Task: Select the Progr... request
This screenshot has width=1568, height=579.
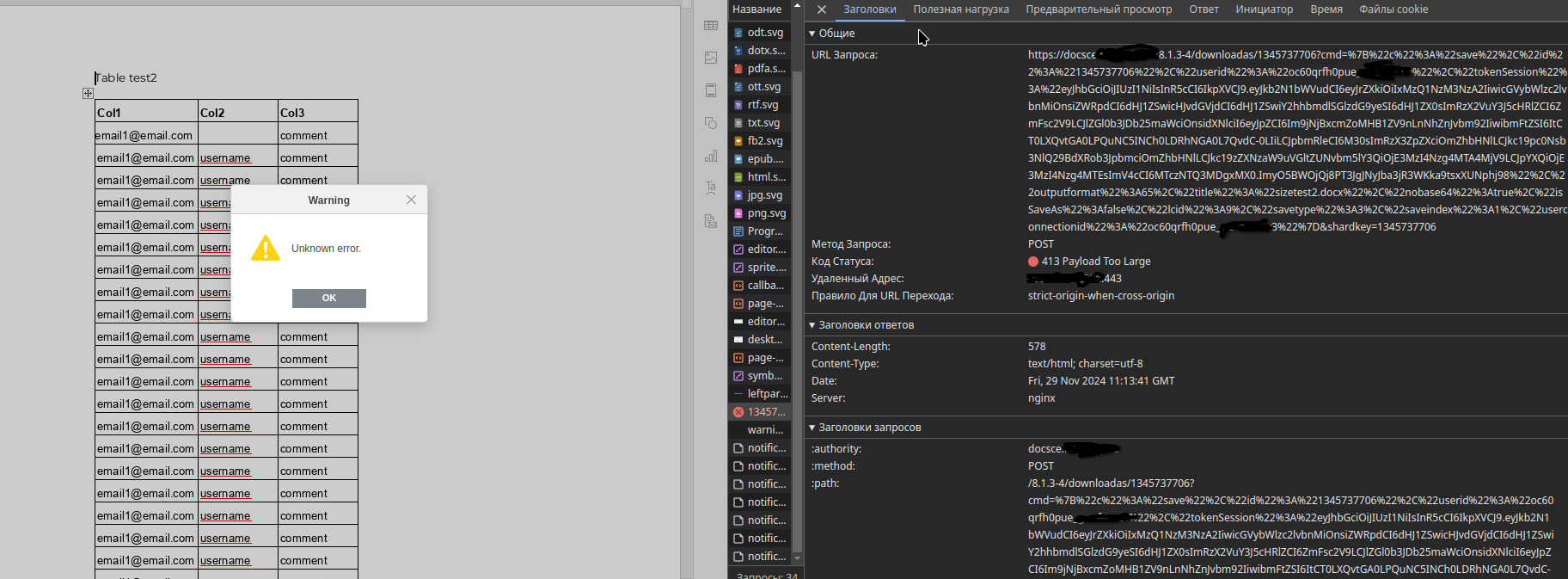Action: 760,231
